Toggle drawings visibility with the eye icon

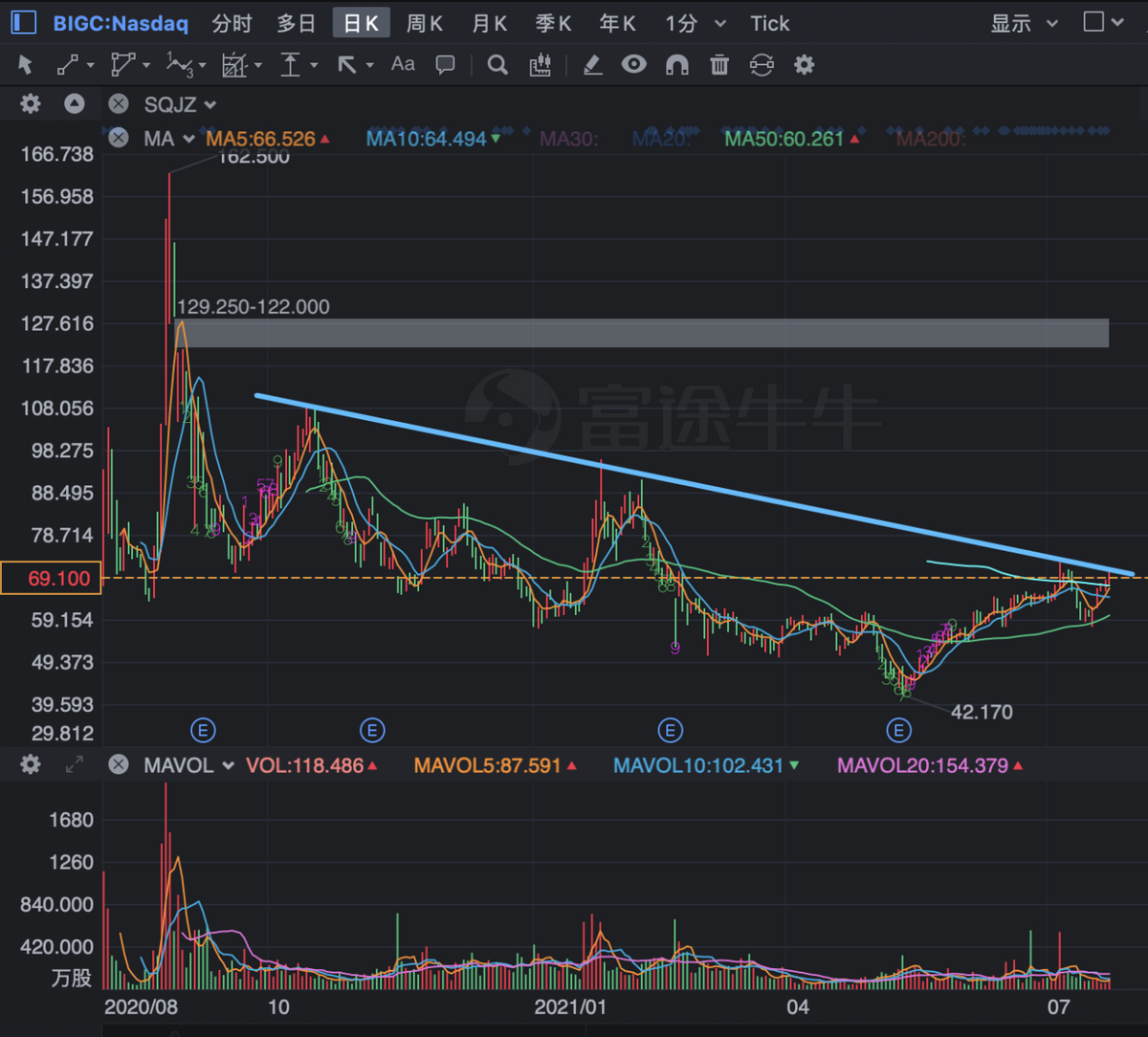[633, 65]
